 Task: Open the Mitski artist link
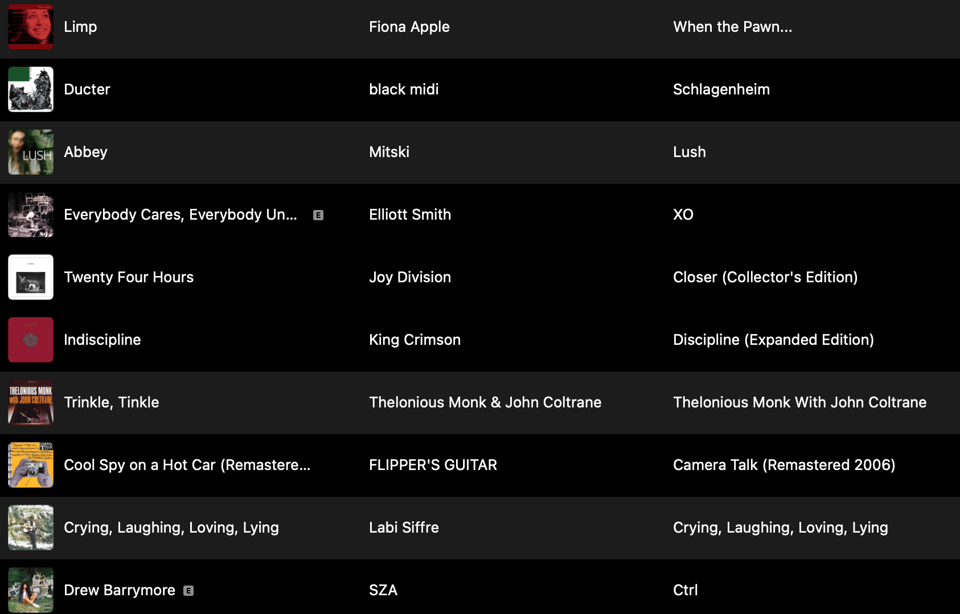tap(389, 152)
